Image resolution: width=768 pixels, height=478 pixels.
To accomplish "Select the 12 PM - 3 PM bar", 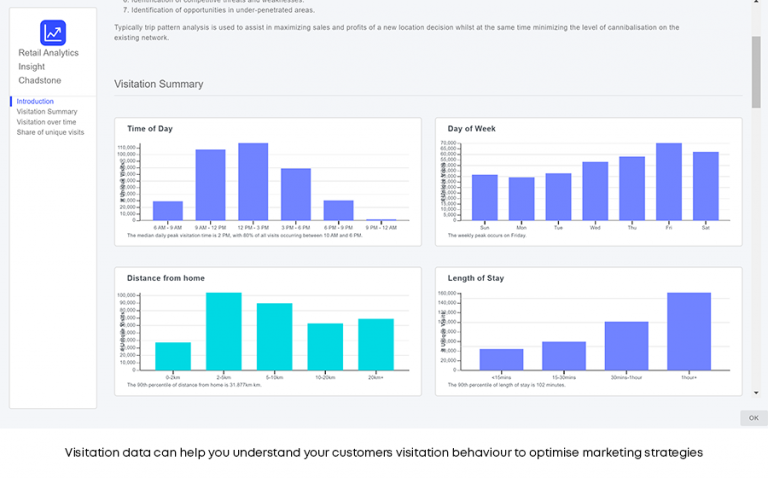I will [x=253, y=182].
